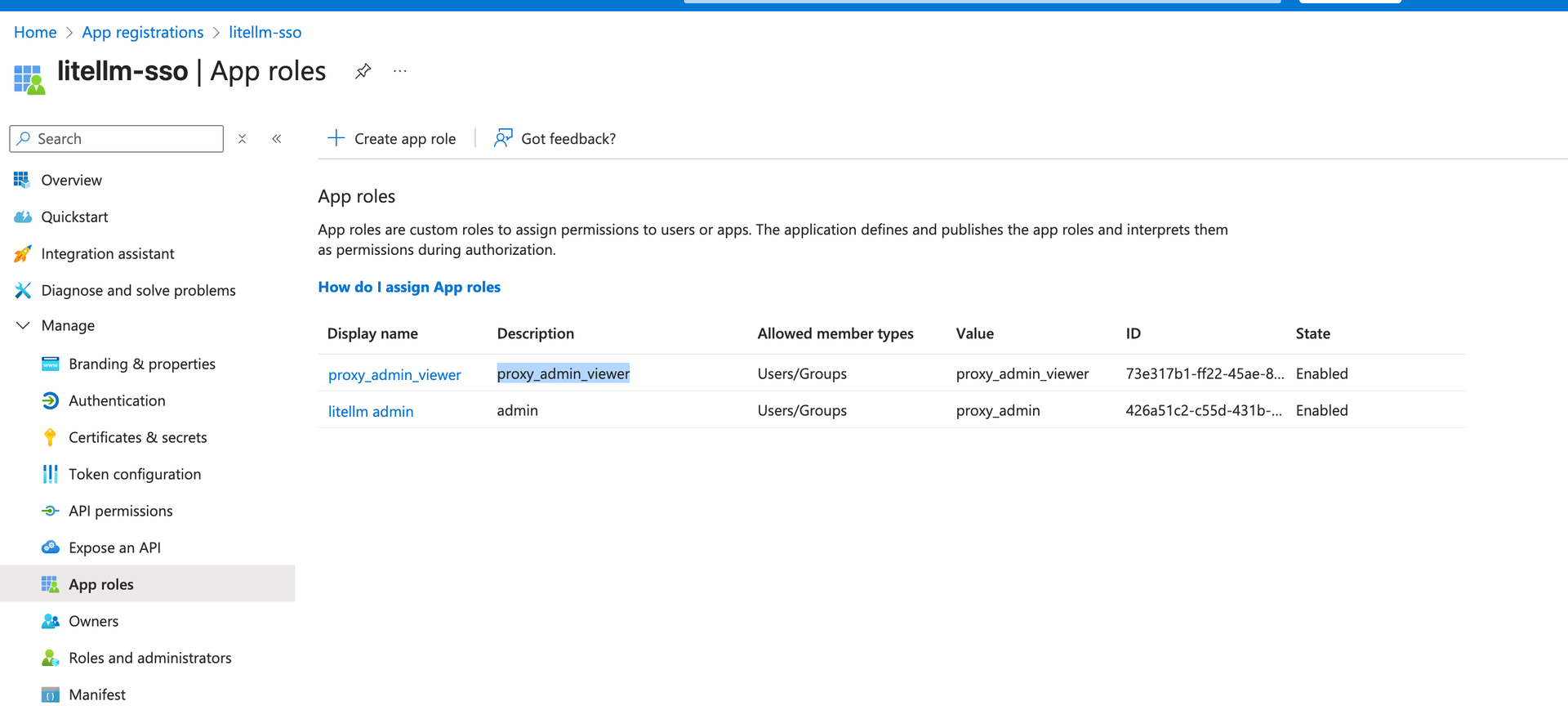
Task: Click the Expose an API cloud icon
Action: point(51,547)
